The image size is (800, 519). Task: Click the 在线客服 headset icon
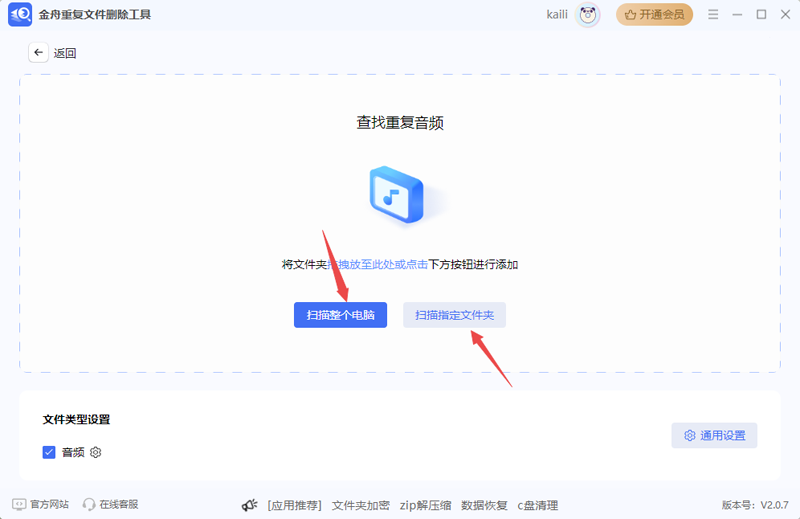(89, 504)
